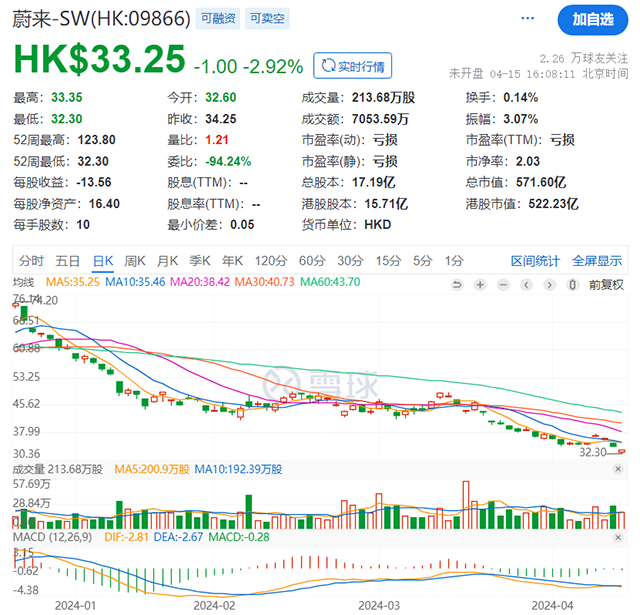Click the 2024-04 date axis label
640x615 pixels.
pos(552,606)
